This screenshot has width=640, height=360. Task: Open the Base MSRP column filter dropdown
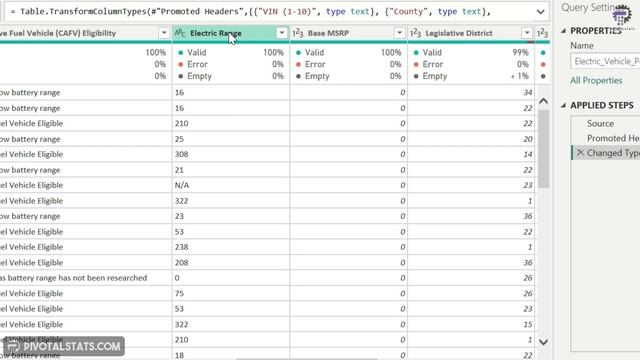(x=399, y=33)
